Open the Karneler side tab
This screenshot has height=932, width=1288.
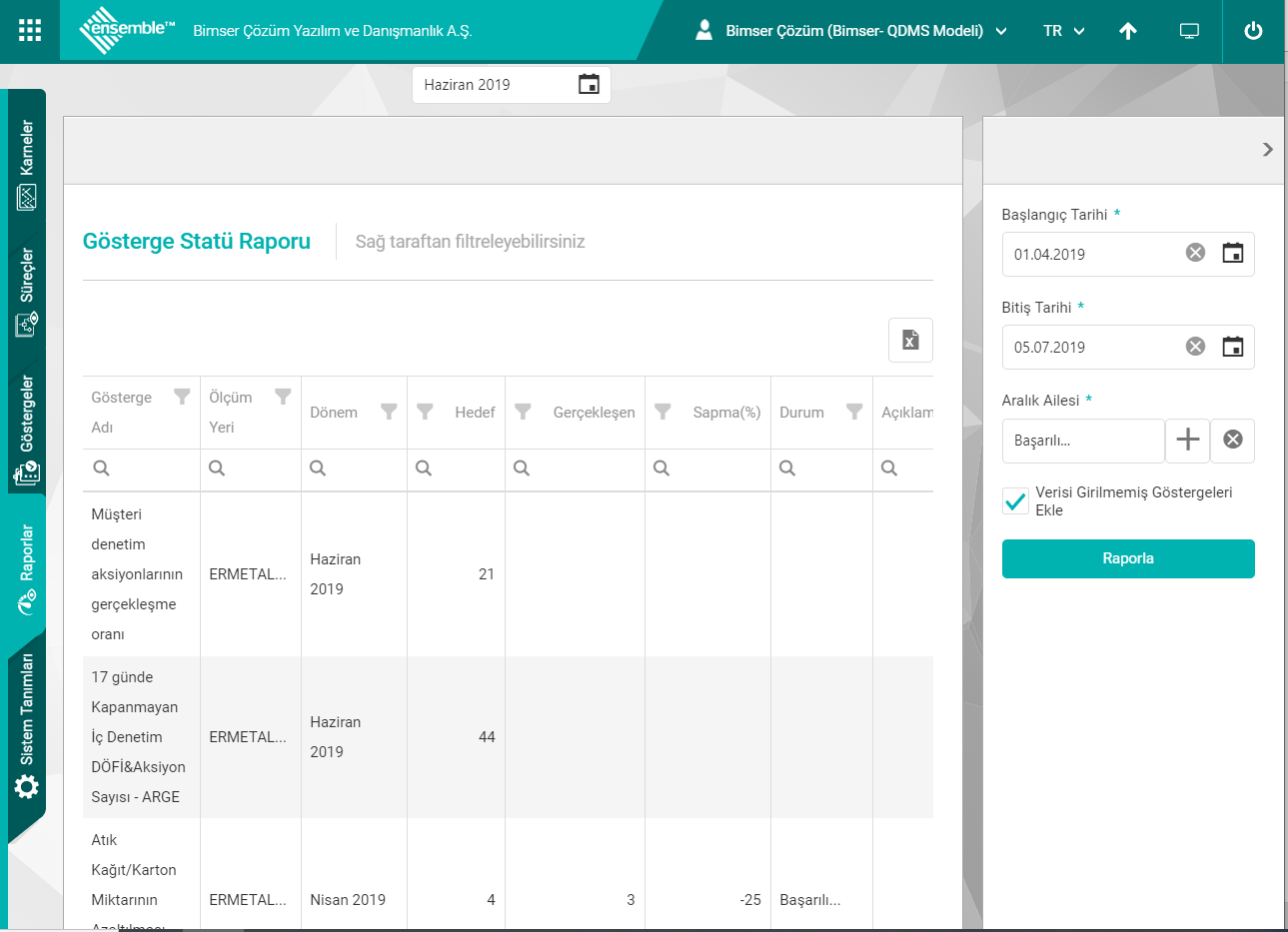27,163
